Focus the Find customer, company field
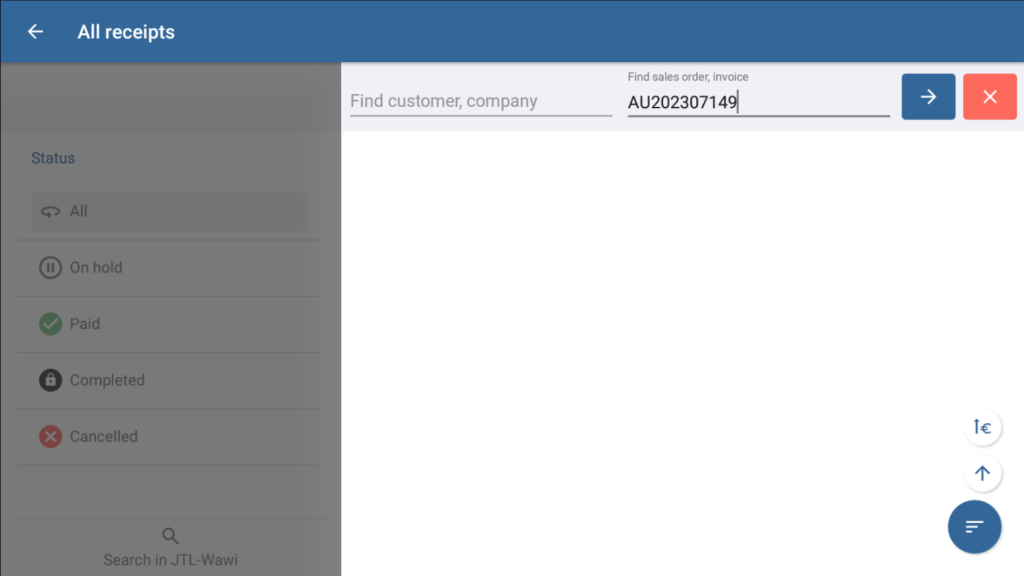1024x576 pixels. click(x=480, y=101)
